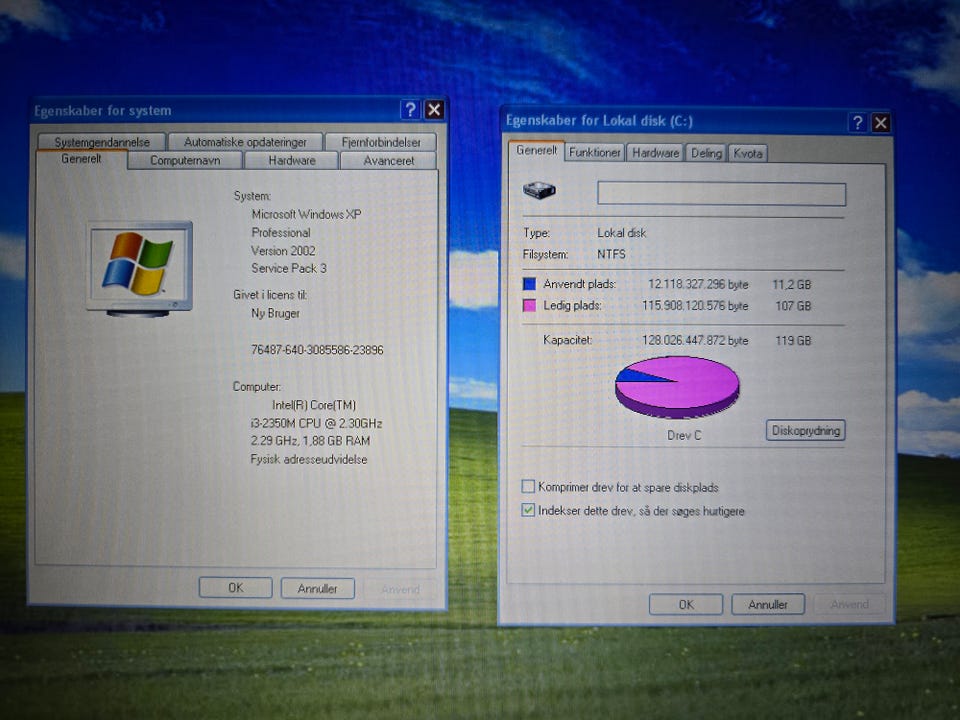Image resolution: width=960 pixels, height=720 pixels.
Task: Click the Version 2002 text
Action: pyautogui.click(x=283, y=250)
